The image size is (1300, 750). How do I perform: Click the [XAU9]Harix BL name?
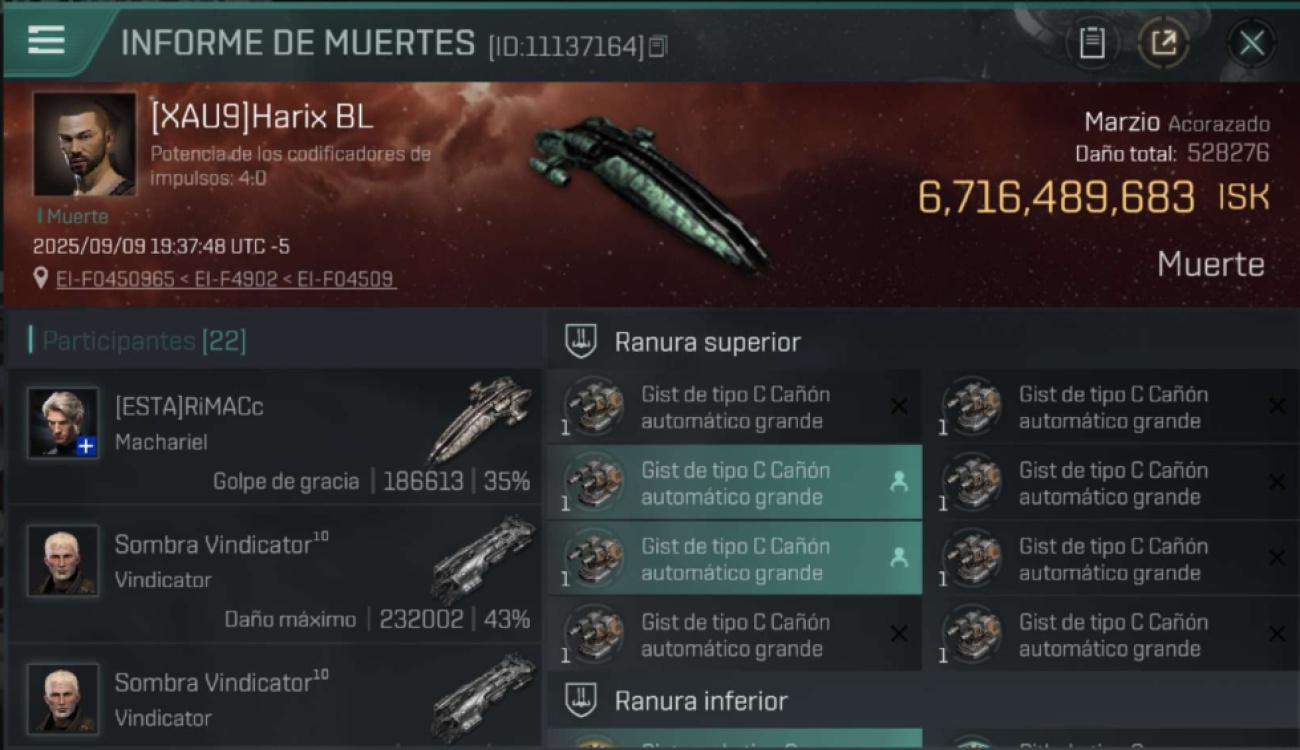pos(262,117)
